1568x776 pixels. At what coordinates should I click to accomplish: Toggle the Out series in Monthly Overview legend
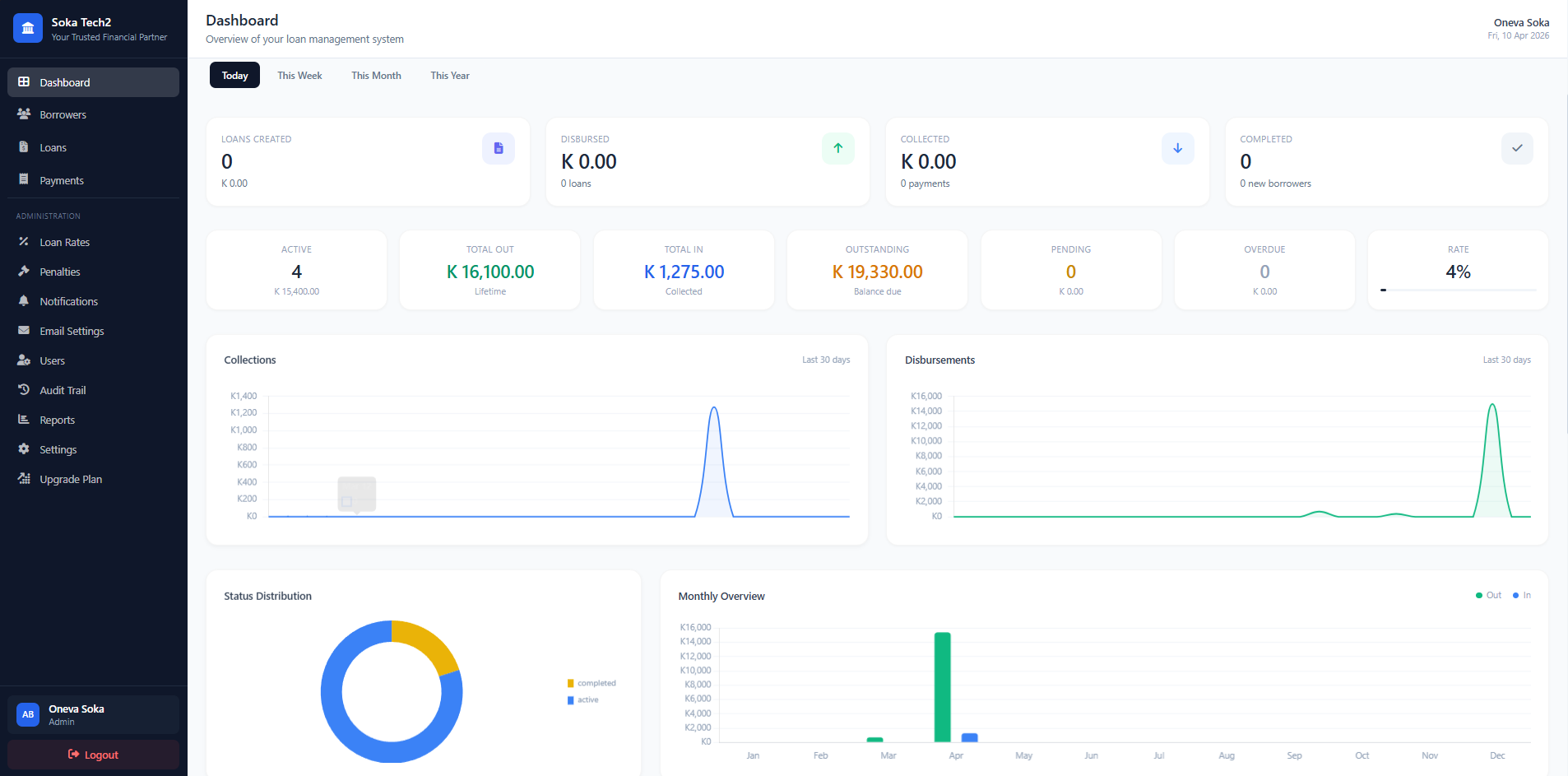click(1488, 594)
